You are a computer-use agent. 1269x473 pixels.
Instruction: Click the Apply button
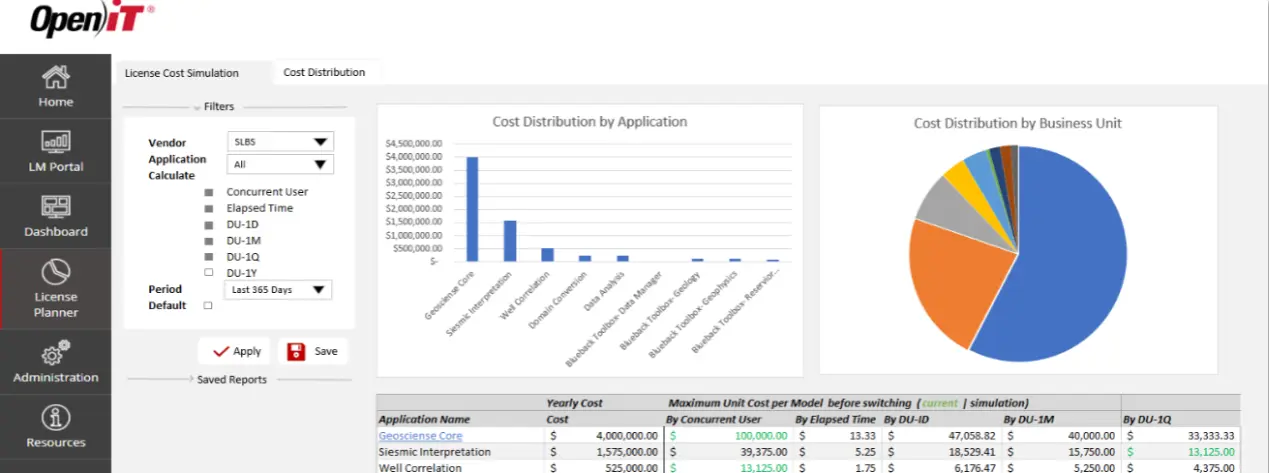234,351
